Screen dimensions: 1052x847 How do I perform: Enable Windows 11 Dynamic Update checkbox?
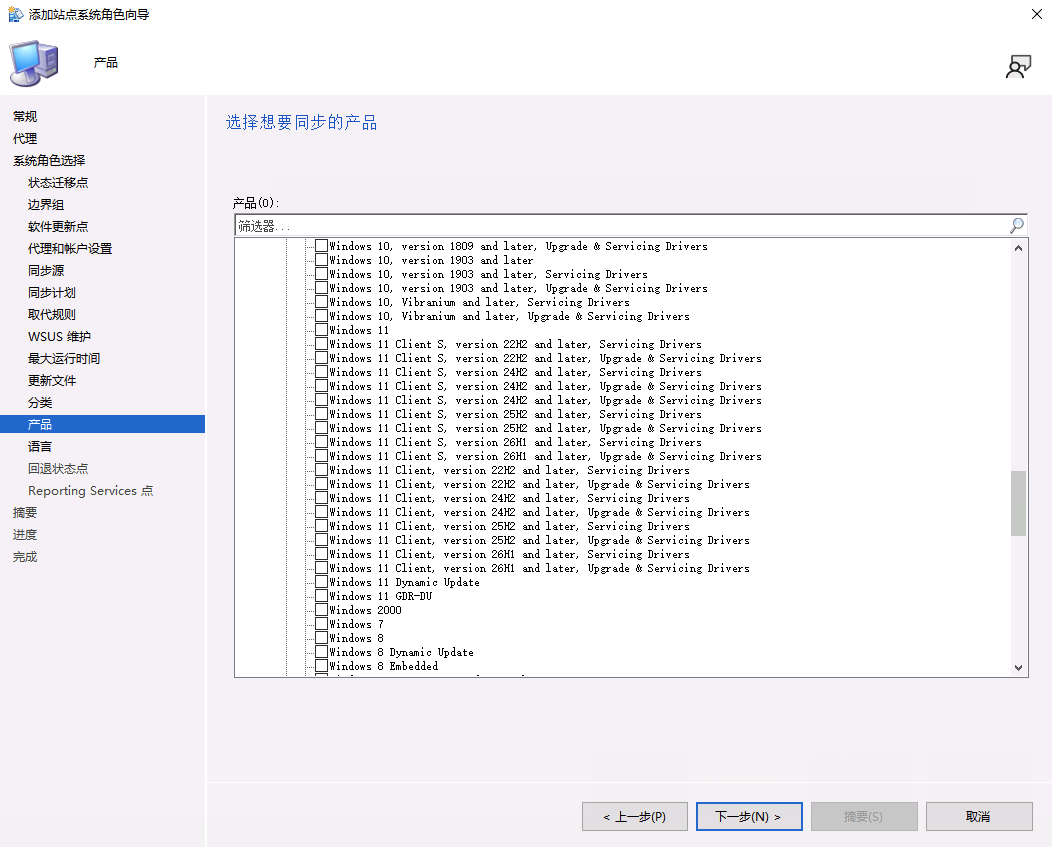pyautogui.click(x=321, y=582)
